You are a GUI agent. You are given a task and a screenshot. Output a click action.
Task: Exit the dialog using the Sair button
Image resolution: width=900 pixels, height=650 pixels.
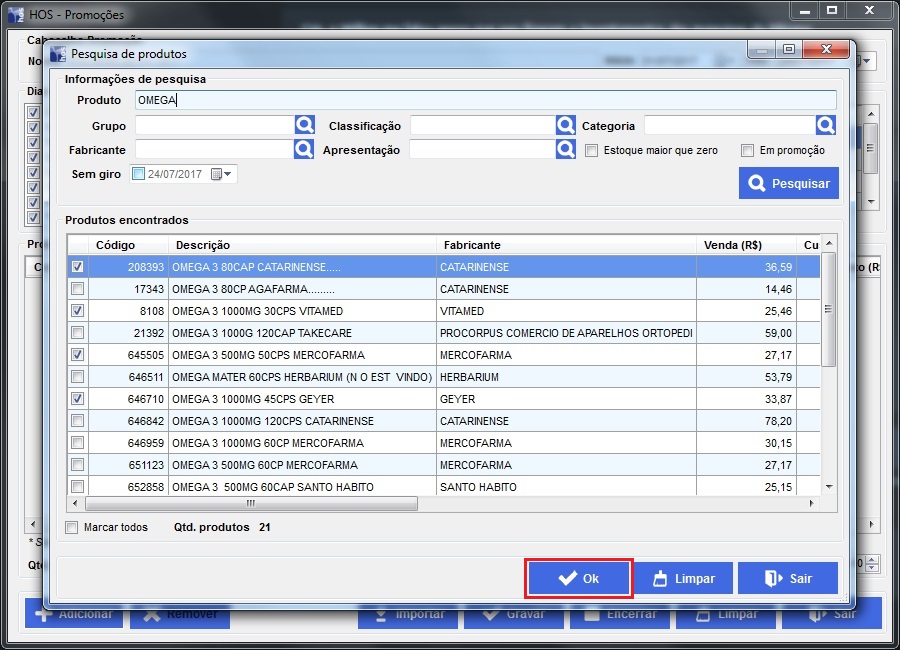click(x=788, y=578)
